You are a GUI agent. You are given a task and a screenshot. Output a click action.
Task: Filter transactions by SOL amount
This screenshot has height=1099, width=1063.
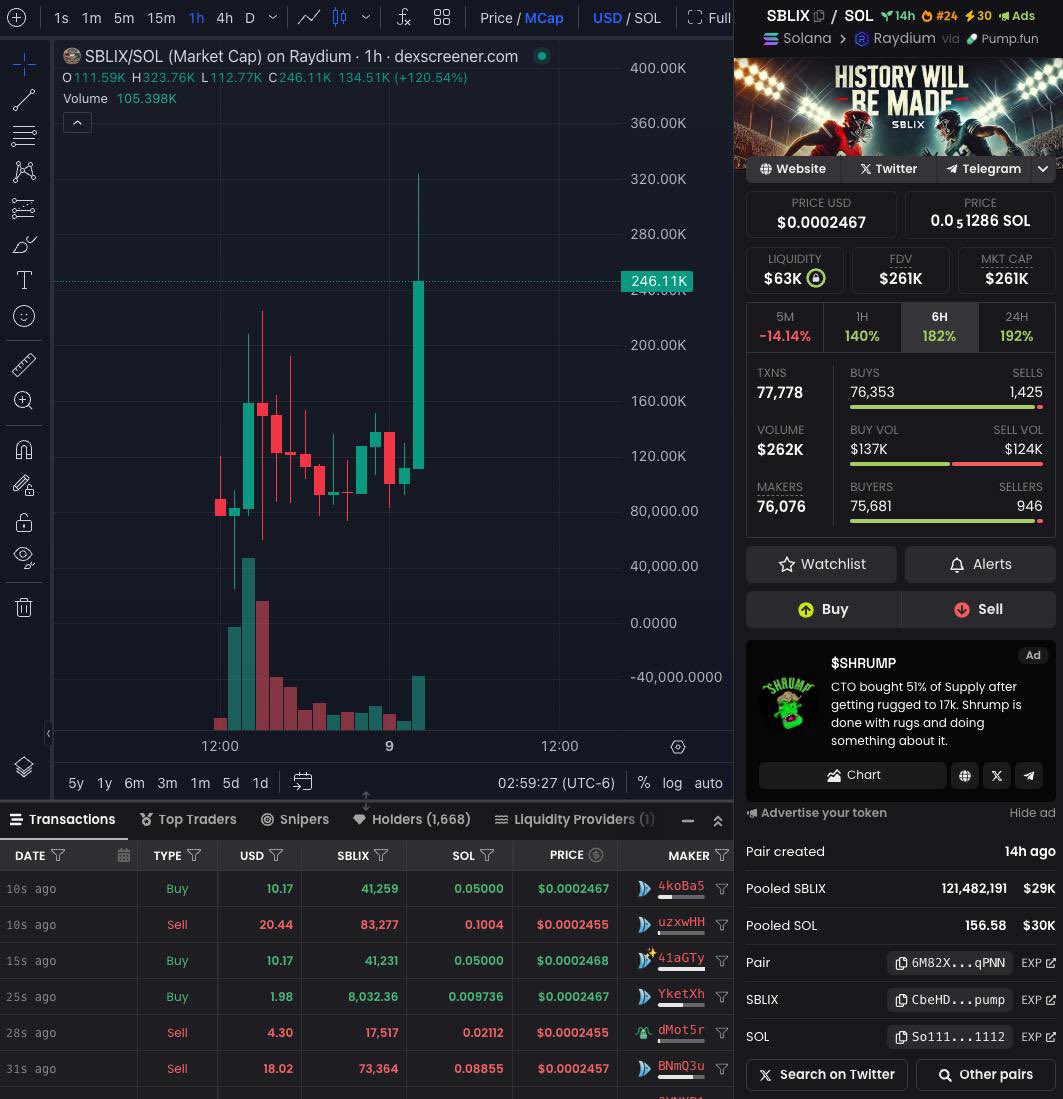(x=487, y=856)
